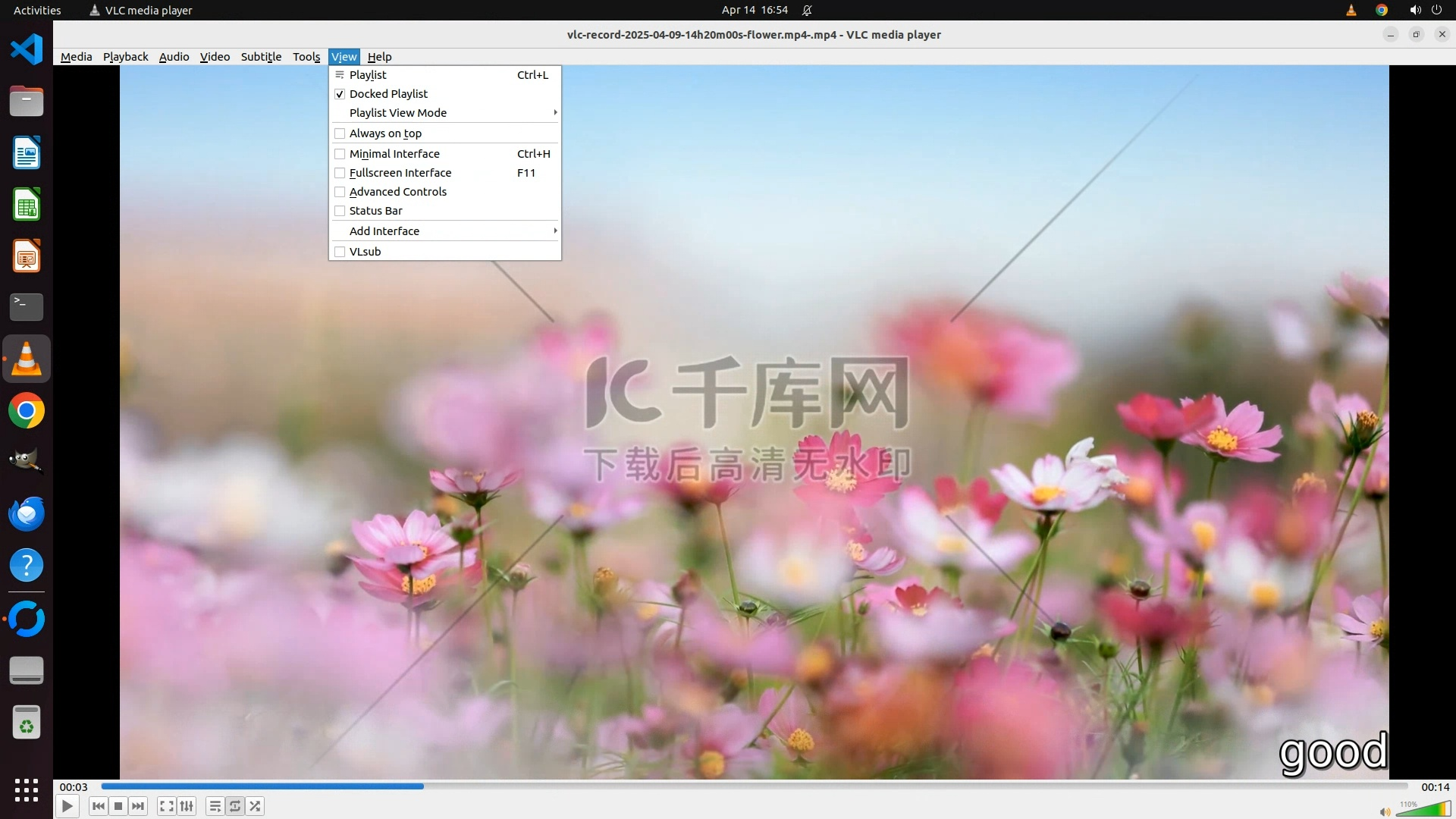This screenshot has height=819, width=1456.
Task: Mute audio via speaker icon
Action: tap(1385, 812)
